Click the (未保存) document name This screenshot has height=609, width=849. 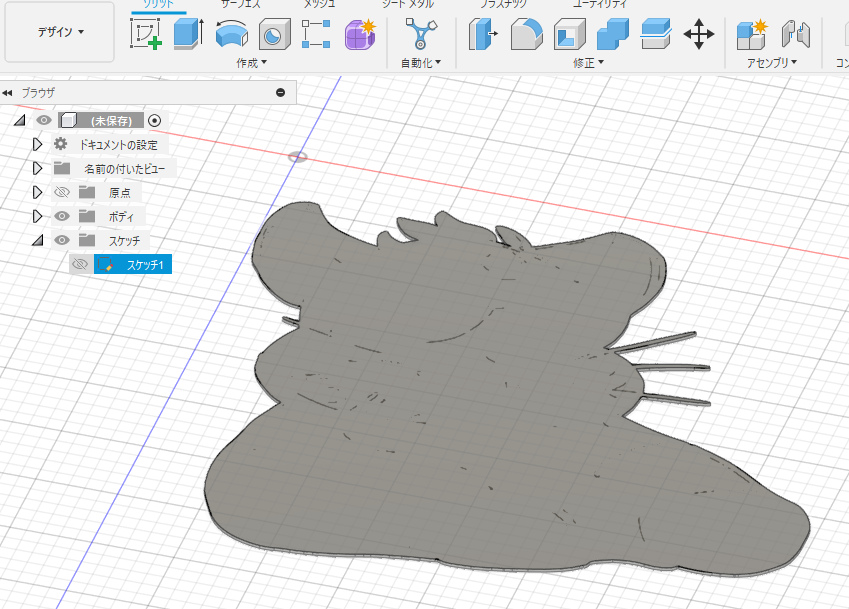pyautogui.click(x=111, y=121)
